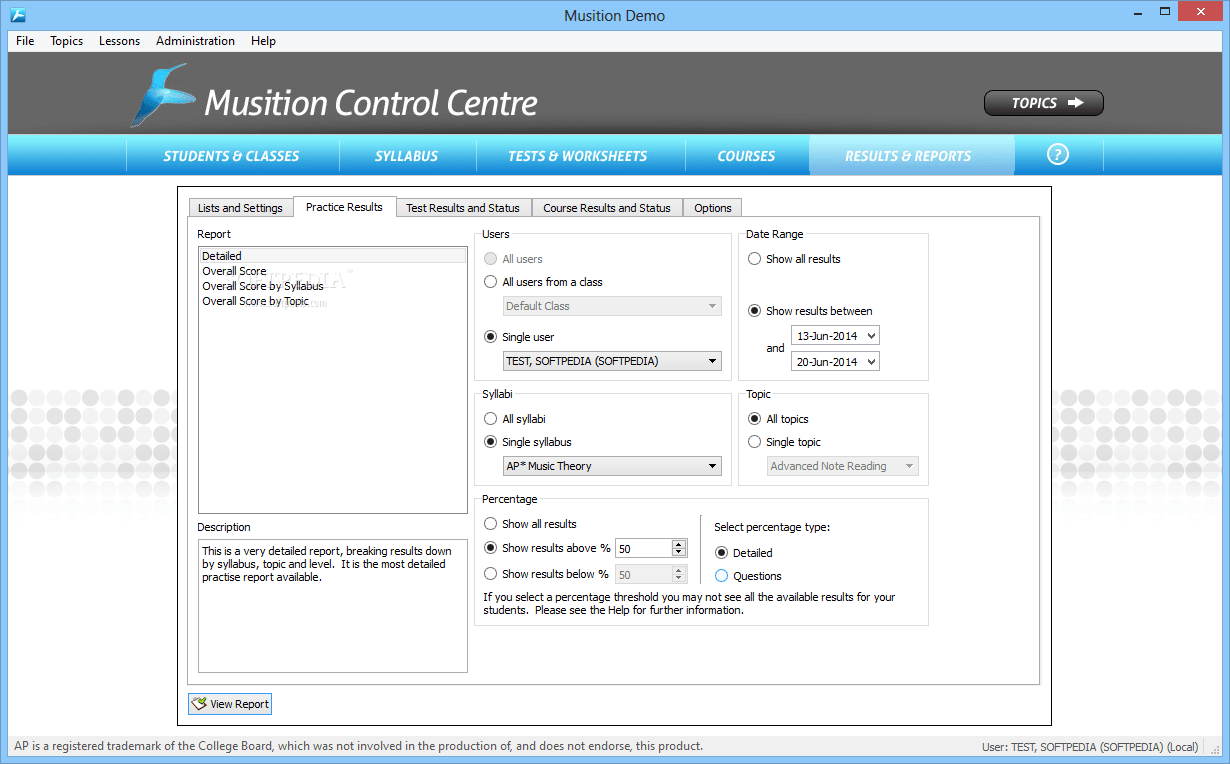1230x764 pixels.
Task: Select Overall Score by Syllabus report
Action: coord(333,286)
